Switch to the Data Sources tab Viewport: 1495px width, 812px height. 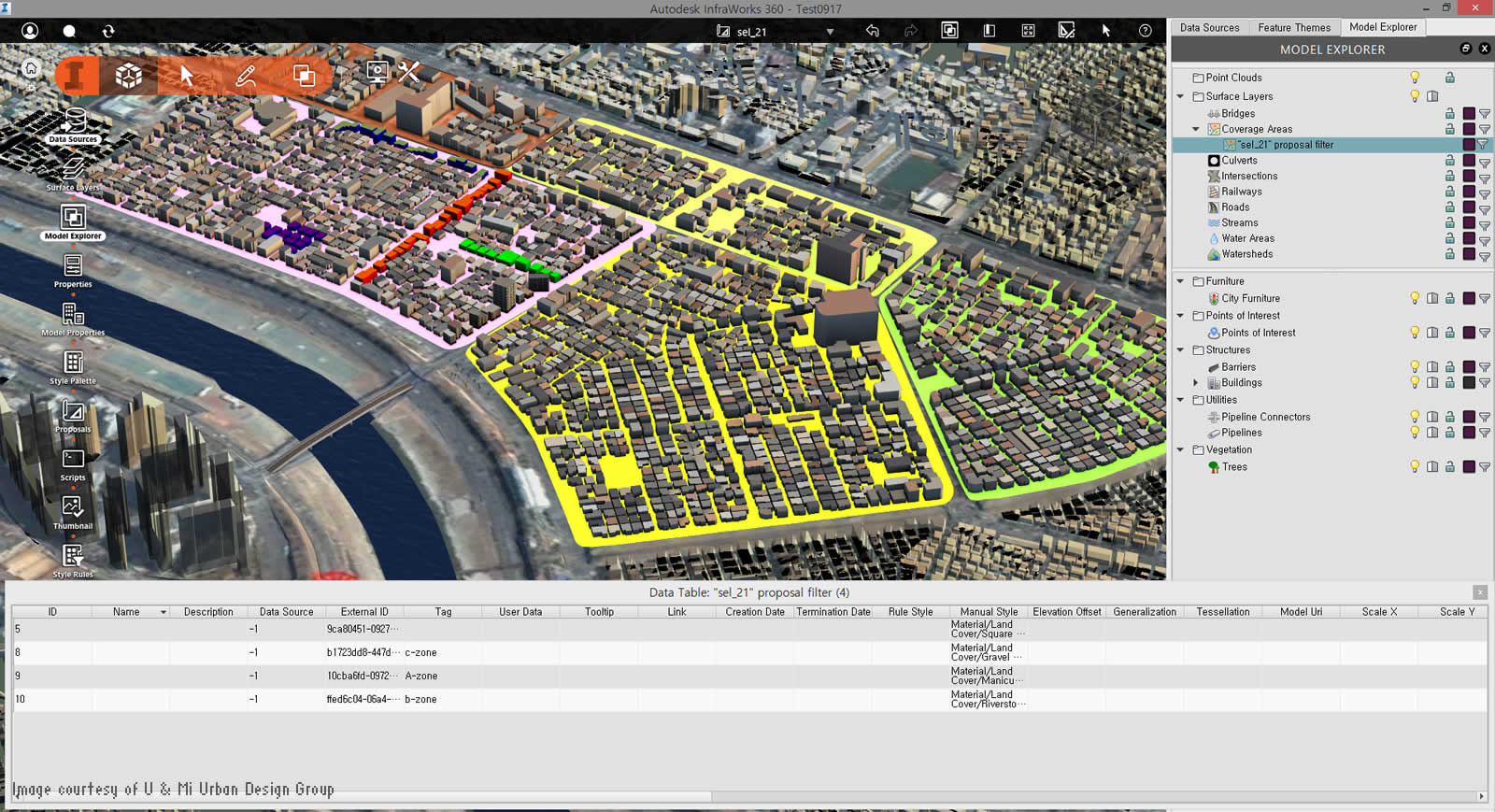[1209, 28]
